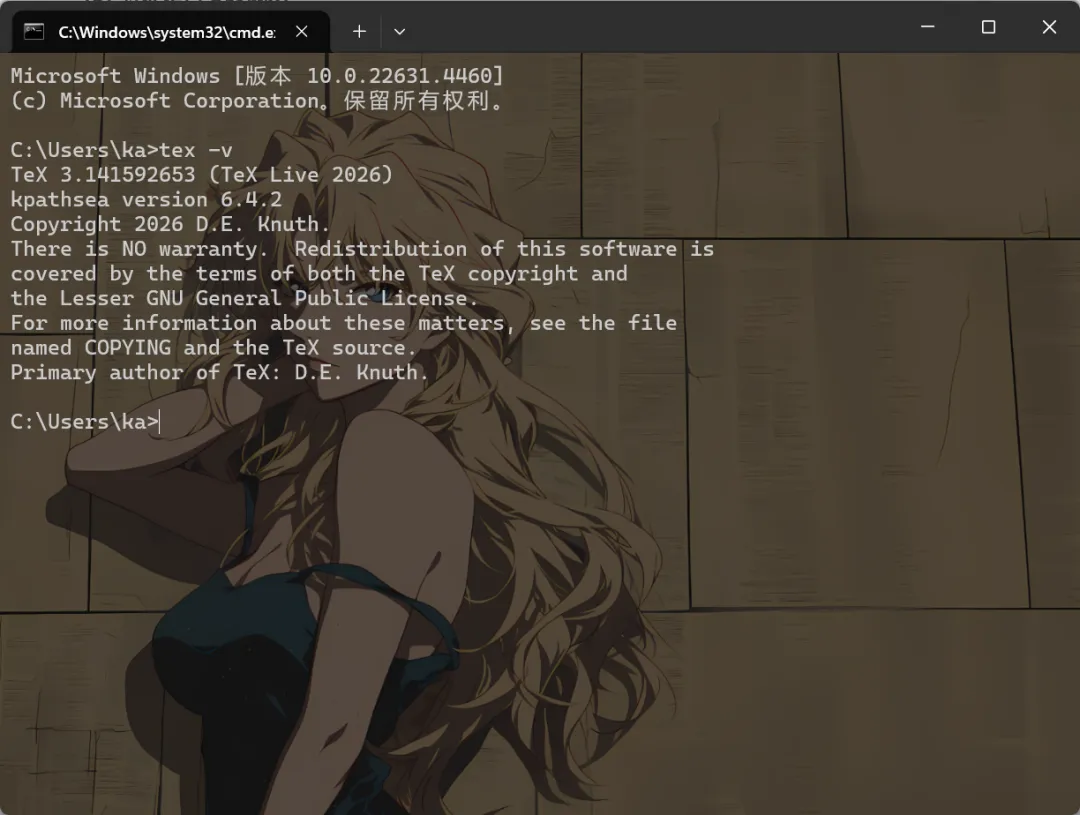Click the 'tex -v' command line

click(122, 150)
